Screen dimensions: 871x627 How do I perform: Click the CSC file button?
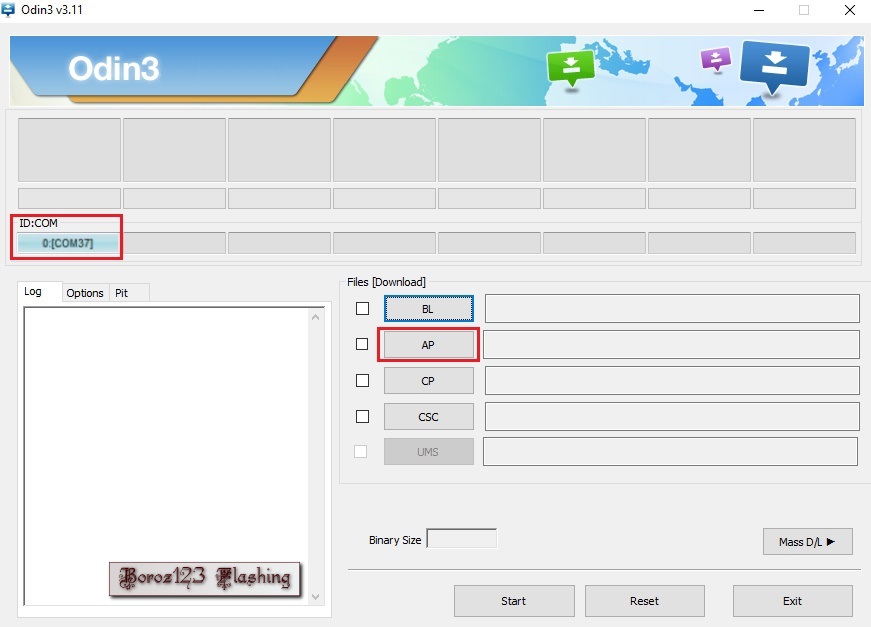click(428, 417)
